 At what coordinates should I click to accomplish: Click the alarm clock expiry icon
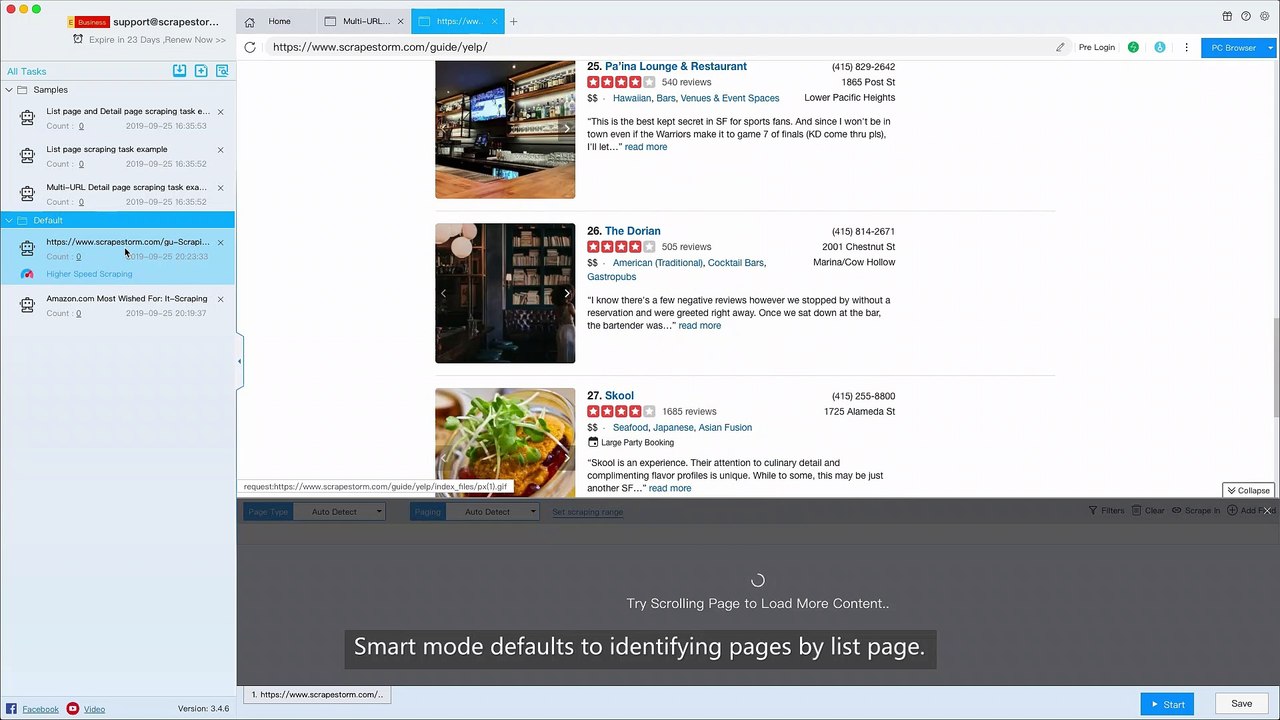[79, 39]
